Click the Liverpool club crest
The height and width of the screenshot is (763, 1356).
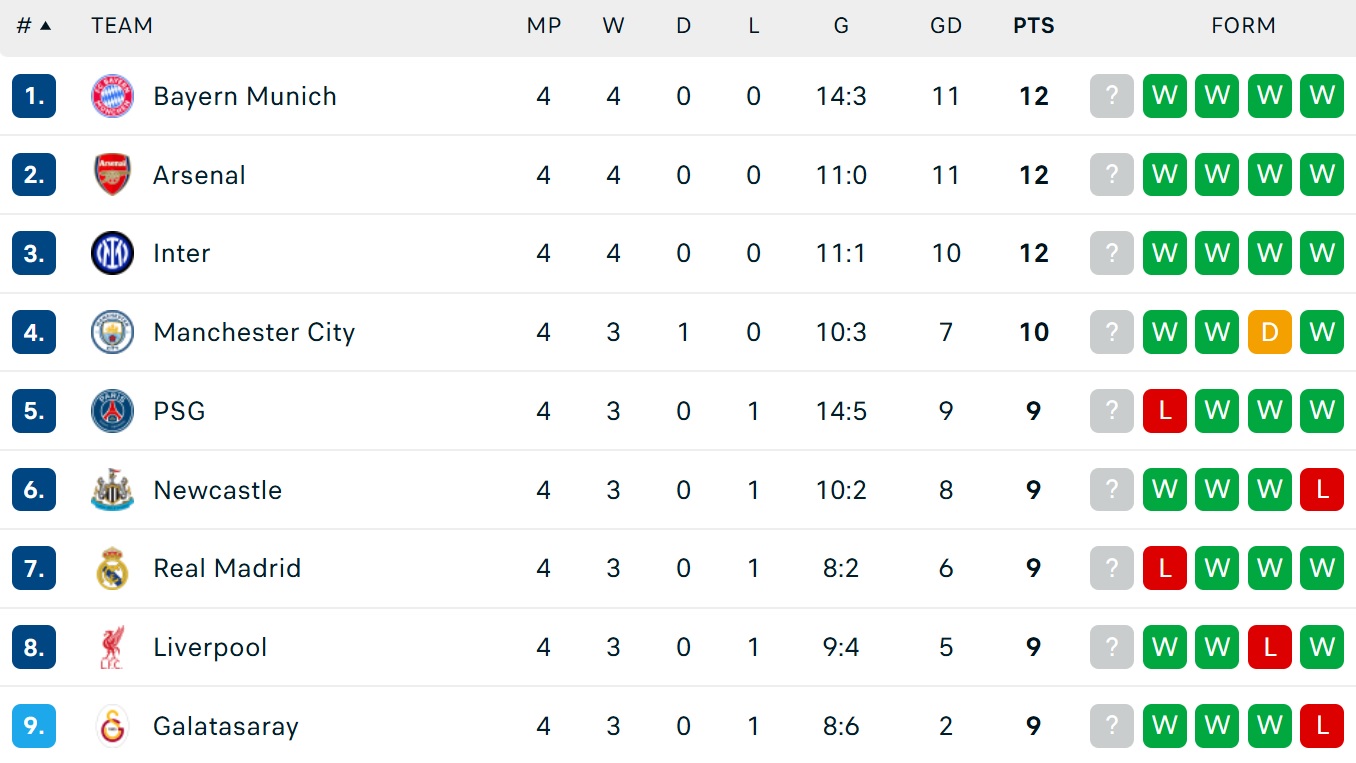tap(112, 647)
